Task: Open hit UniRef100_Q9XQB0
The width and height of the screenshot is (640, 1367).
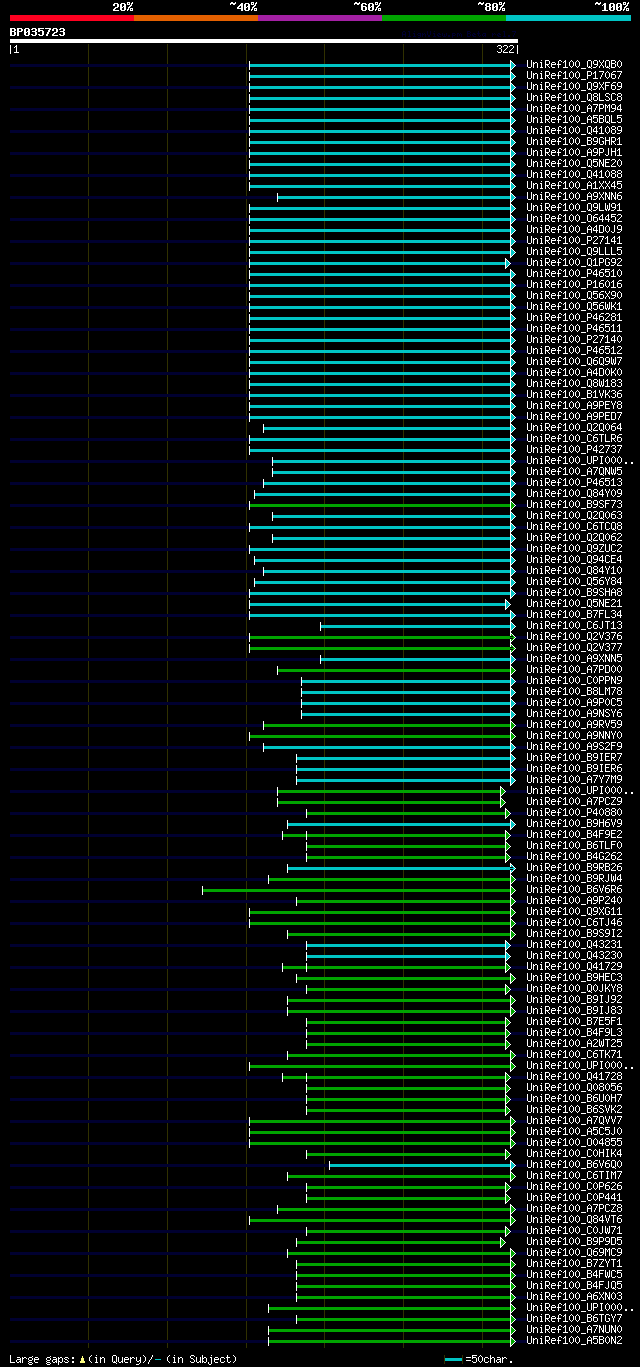Action: (x=574, y=64)
